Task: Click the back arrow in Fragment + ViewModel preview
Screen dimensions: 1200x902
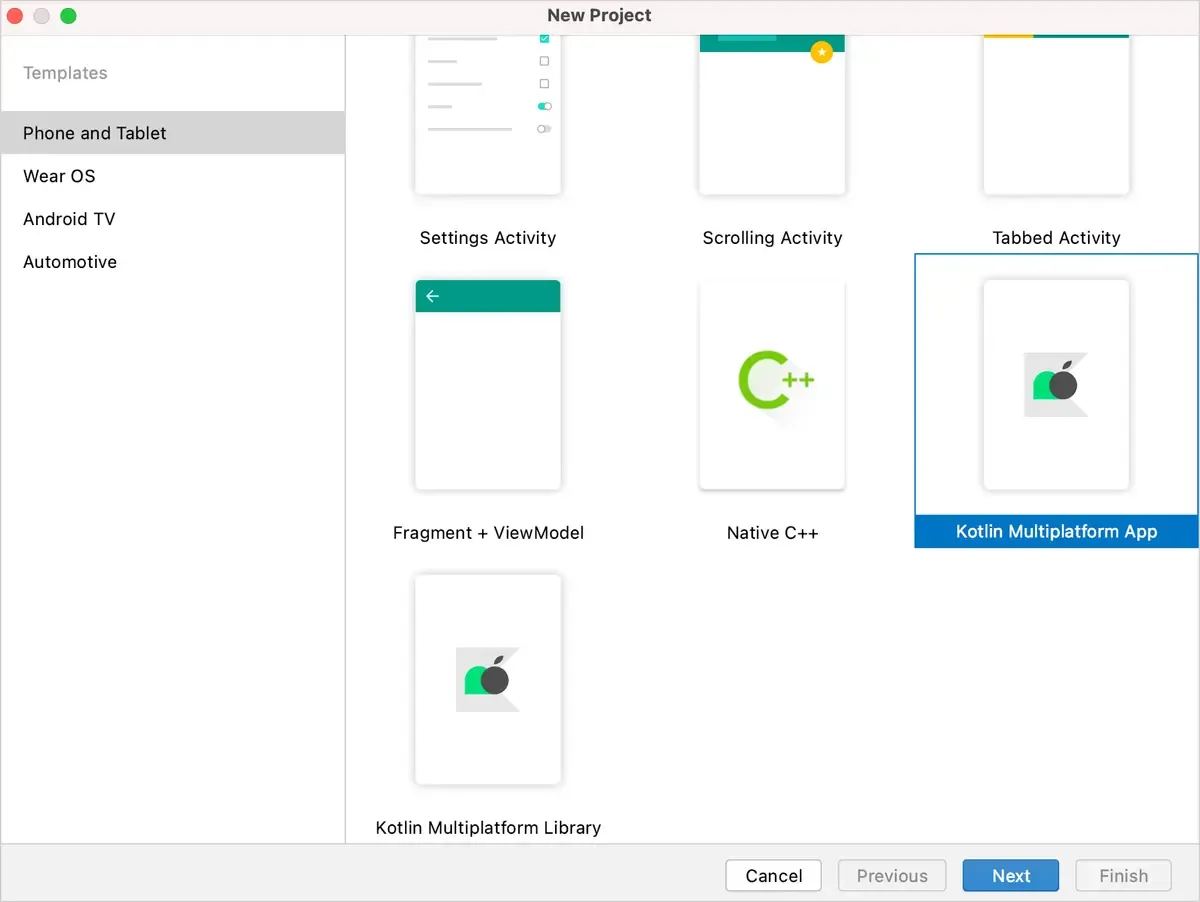Action: [x=431, y=295]
